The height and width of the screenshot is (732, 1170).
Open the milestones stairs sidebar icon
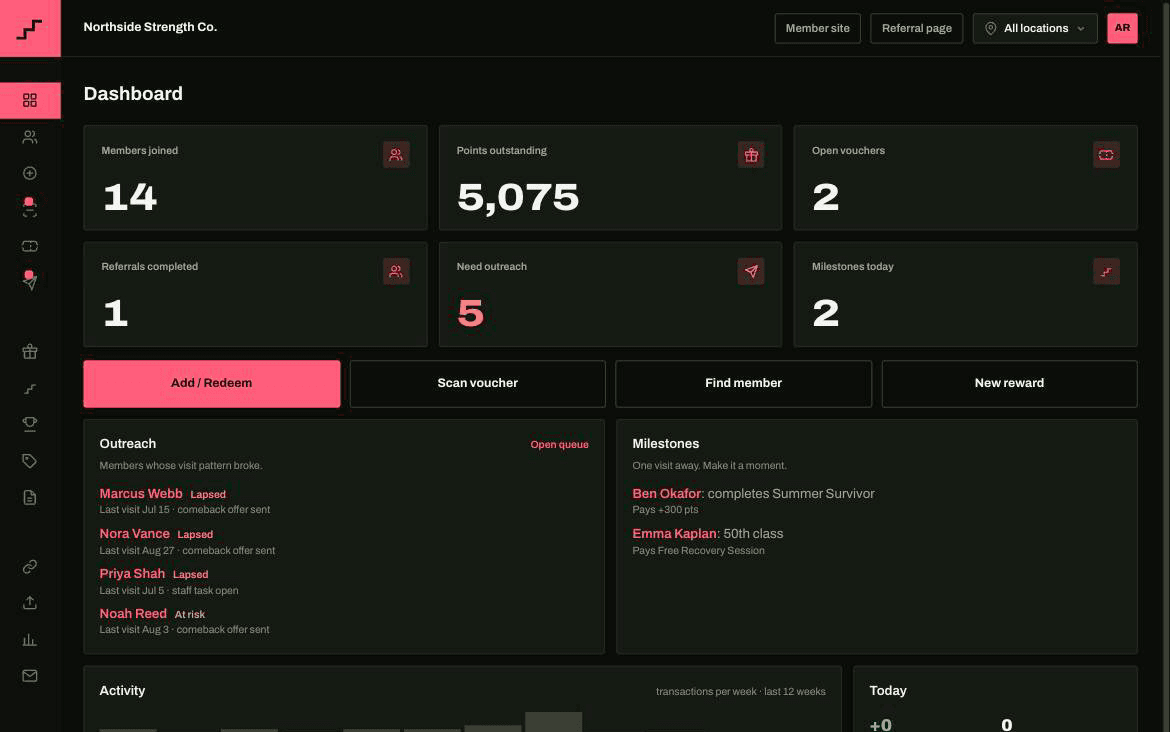(x=30, y=389)
